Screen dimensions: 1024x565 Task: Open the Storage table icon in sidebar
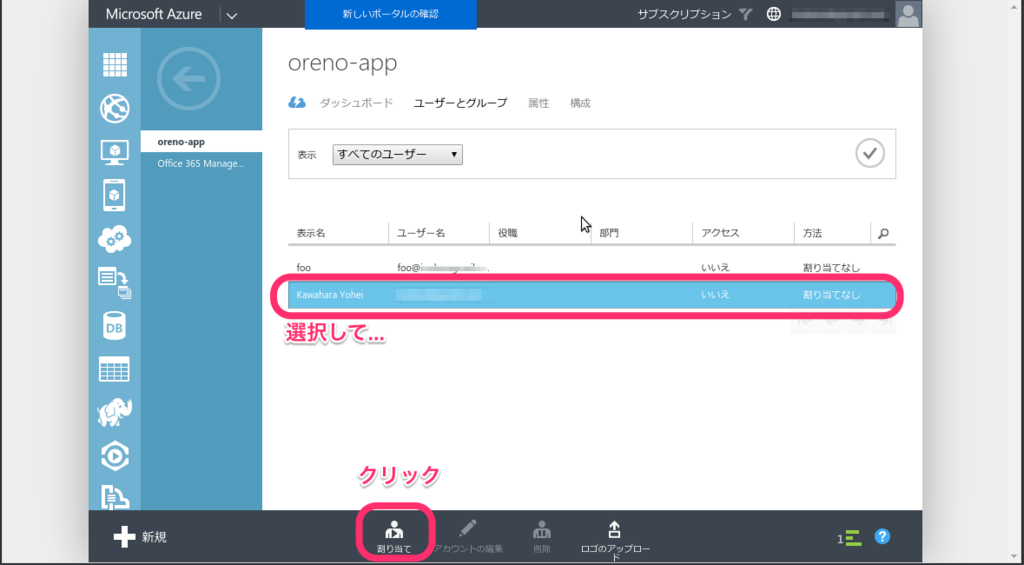pyautogui.click(x=115, y=370)
